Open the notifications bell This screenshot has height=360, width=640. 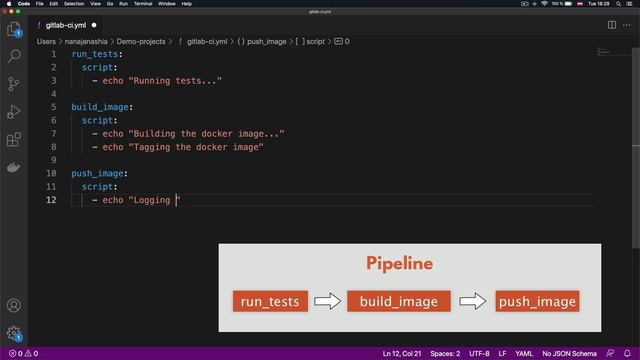click(x=627, y=353)
